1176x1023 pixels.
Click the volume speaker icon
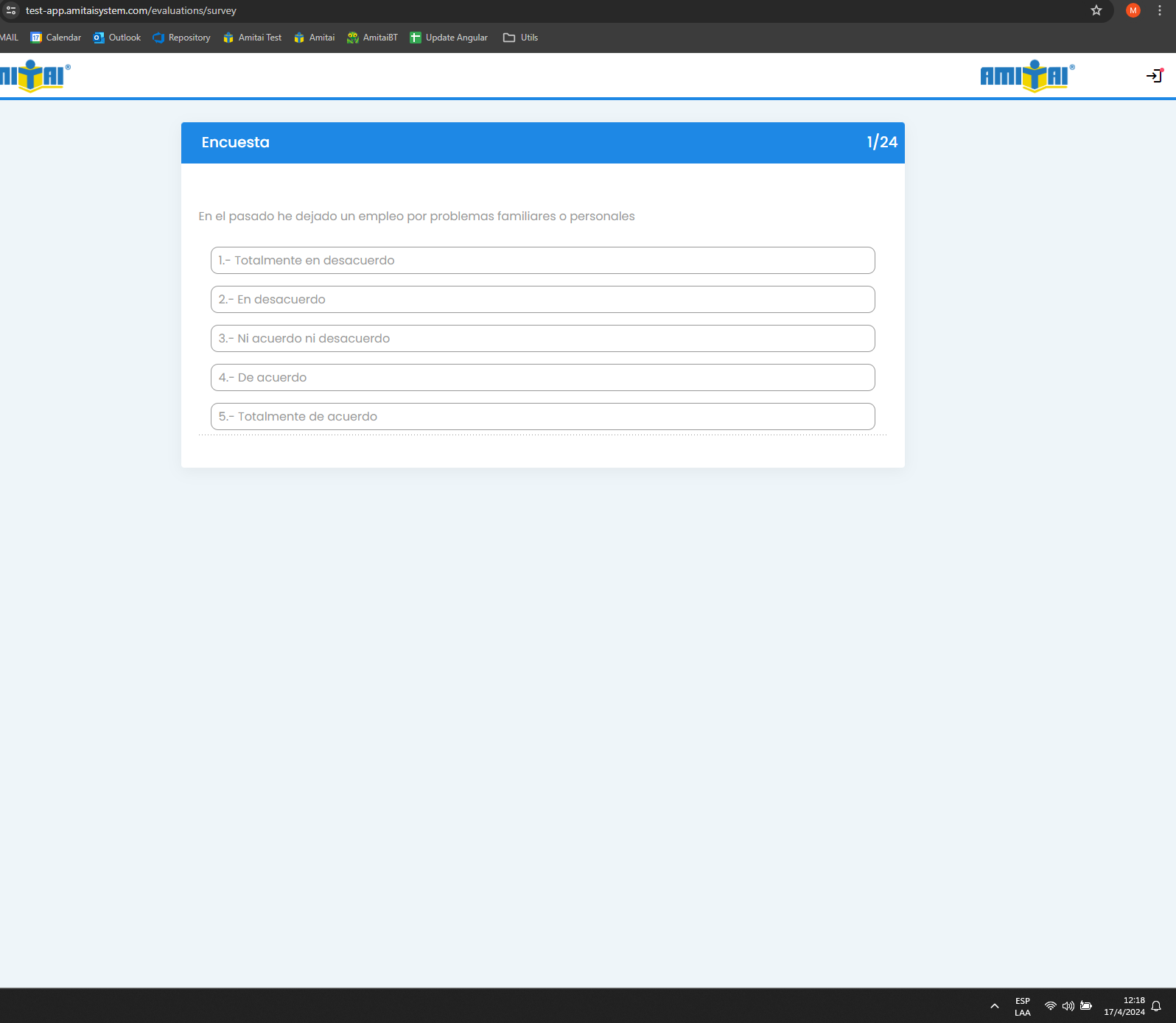coord(1068,1006)
